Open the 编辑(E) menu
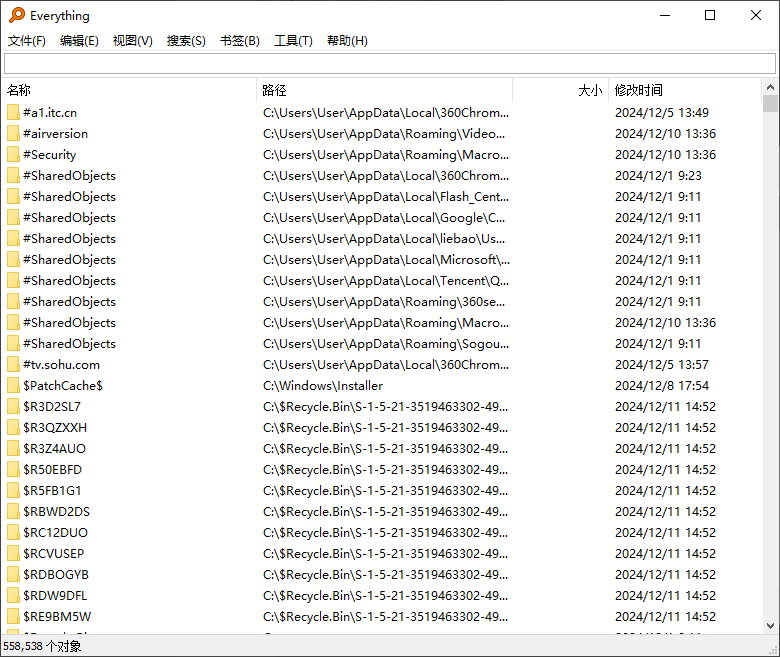This screenshot has height=657, width=780. 79,41
